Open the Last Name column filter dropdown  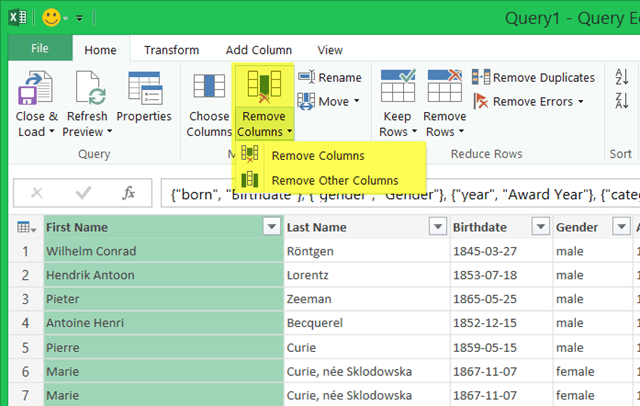[437, 227]
